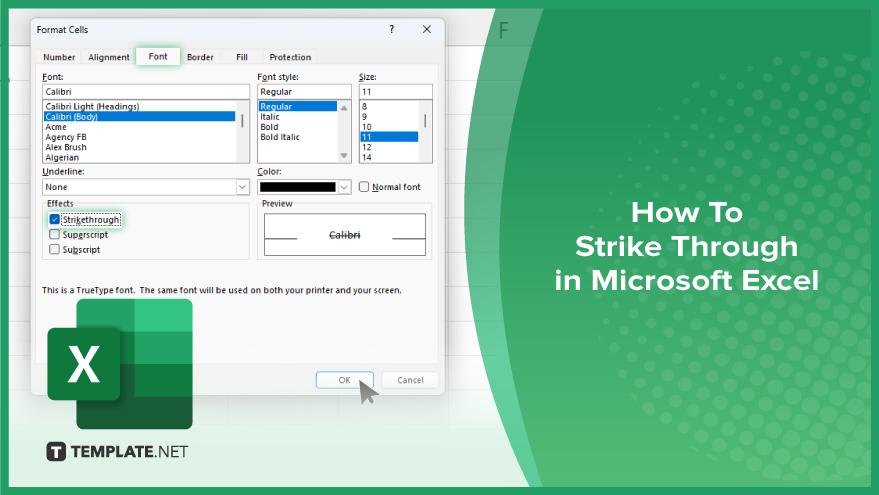Select the Font tab
This screenshot has height=495, width=879.
[158, 57]
